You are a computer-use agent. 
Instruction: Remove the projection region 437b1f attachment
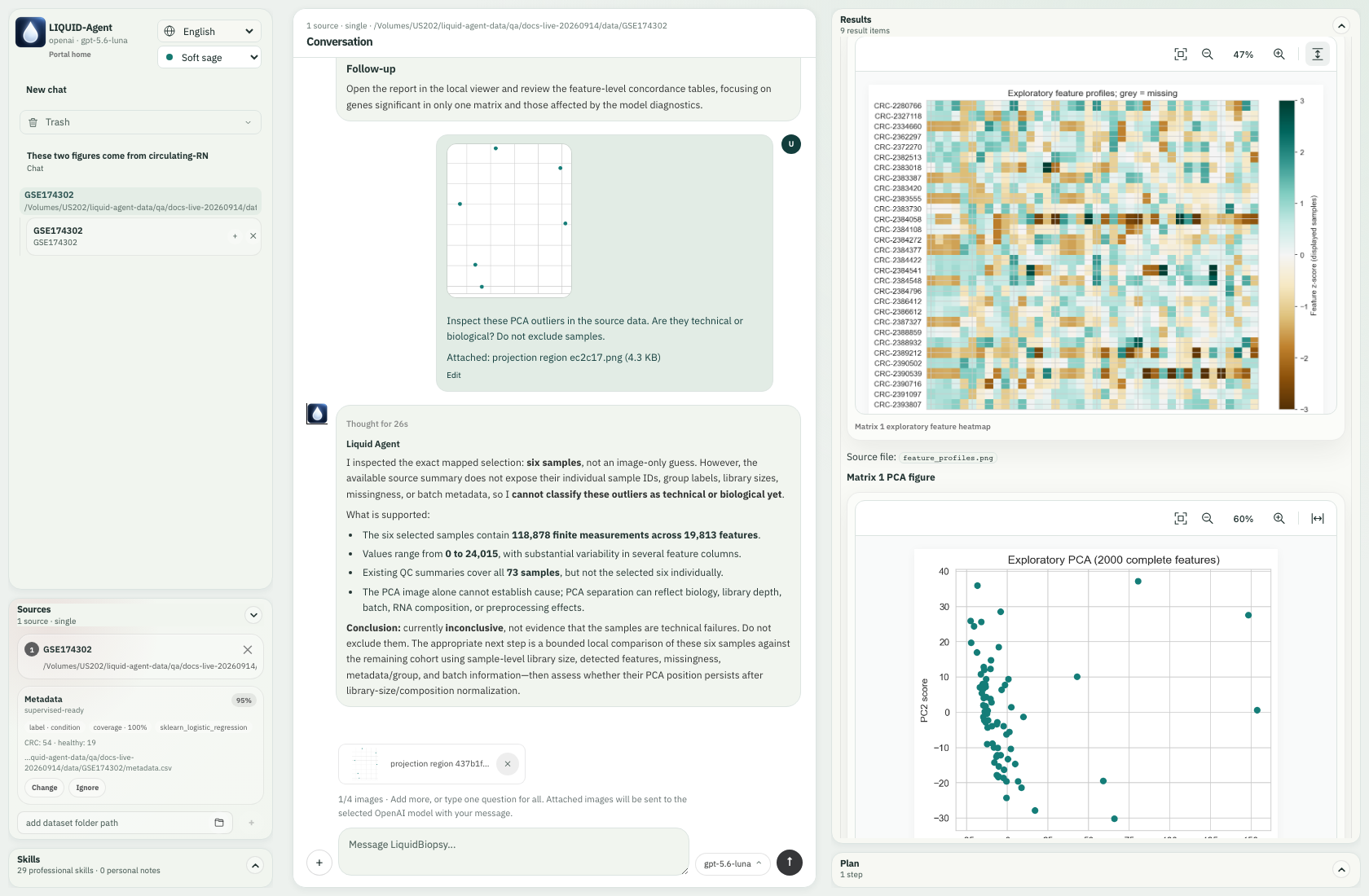pos(508,764)
